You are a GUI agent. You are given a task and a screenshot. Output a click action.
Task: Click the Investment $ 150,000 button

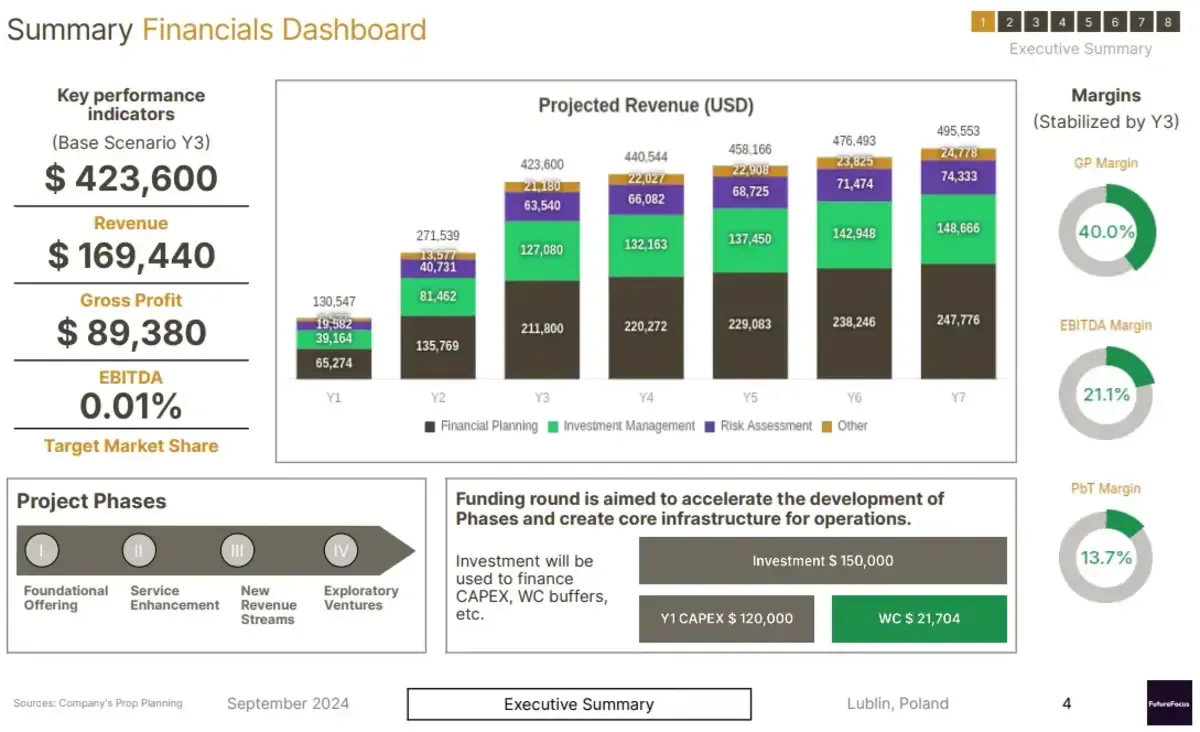[822, 561]
